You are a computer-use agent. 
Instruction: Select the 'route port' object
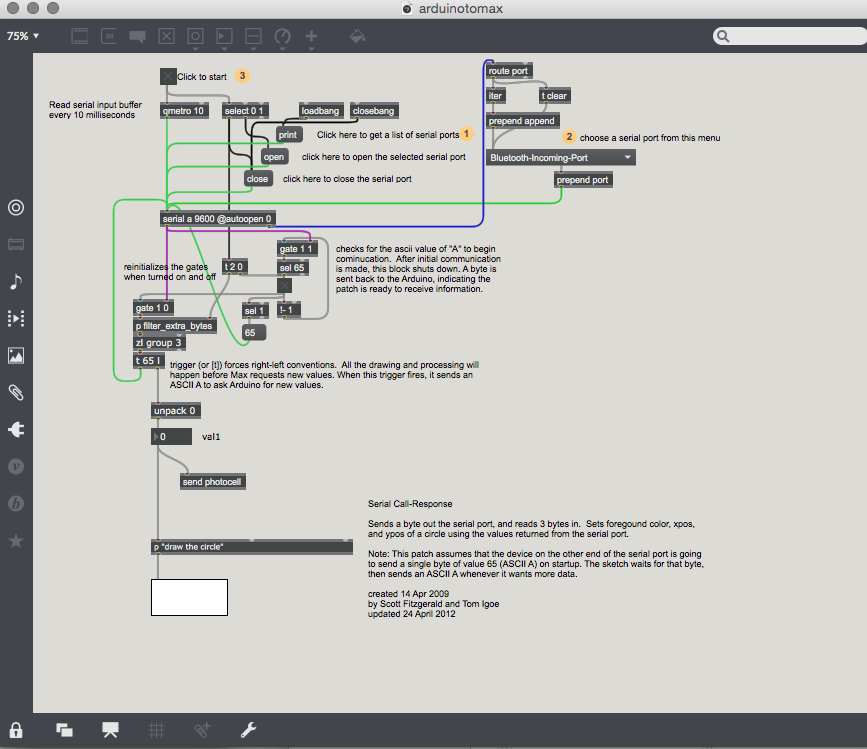[509, 71]
